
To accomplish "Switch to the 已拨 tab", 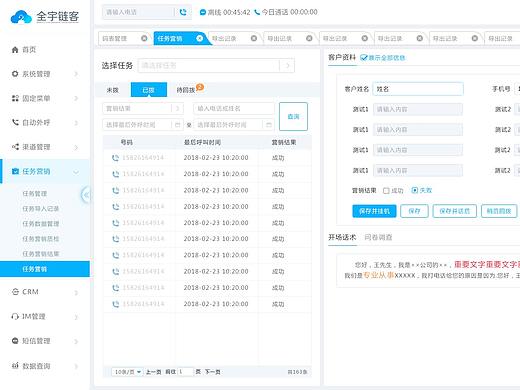I will [x=149, y=90].
